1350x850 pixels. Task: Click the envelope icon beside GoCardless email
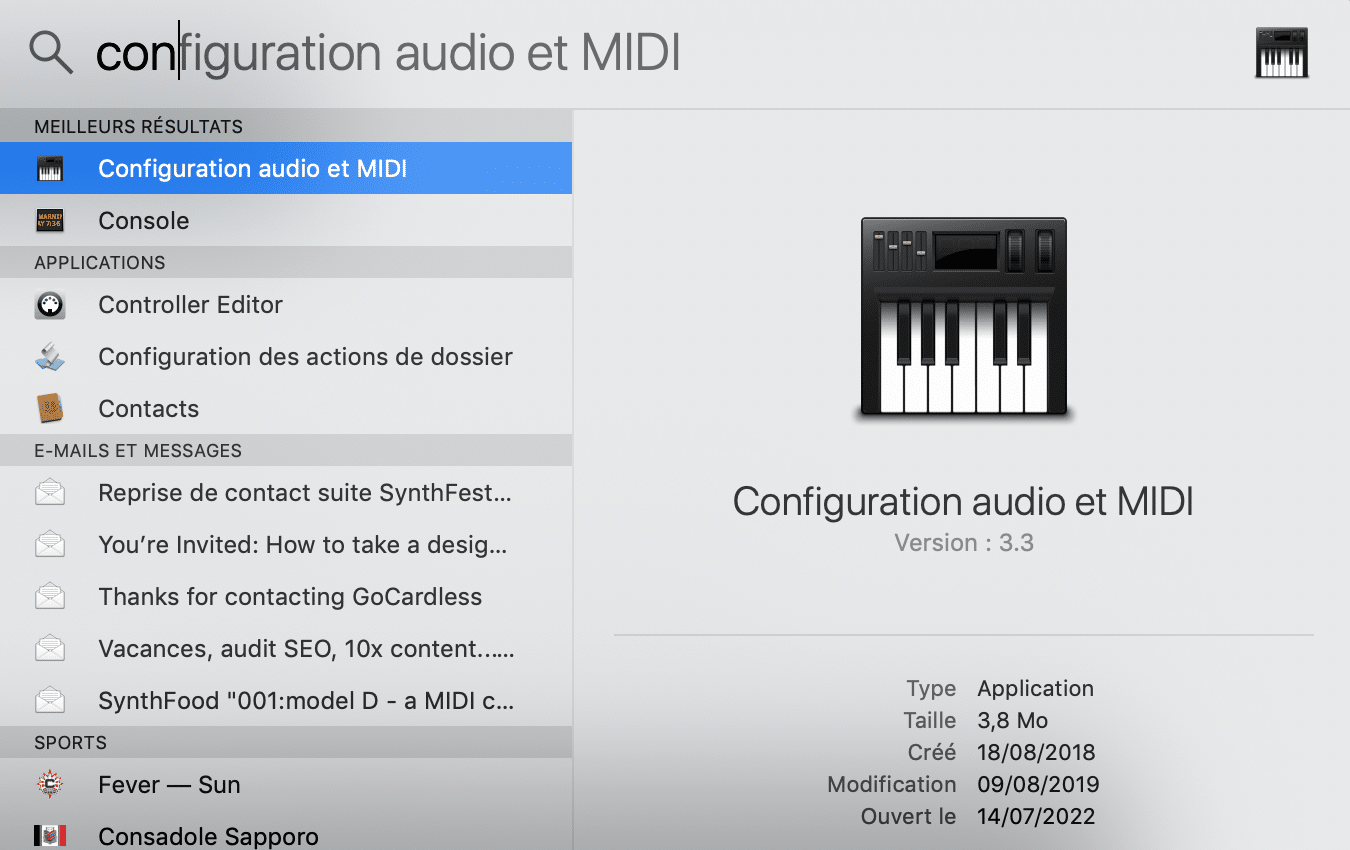coord(50,597)
